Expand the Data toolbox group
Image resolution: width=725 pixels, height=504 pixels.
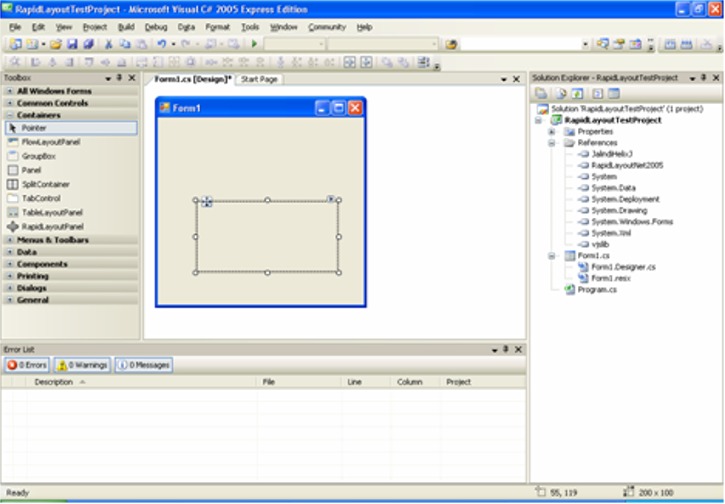pos(10,252)
